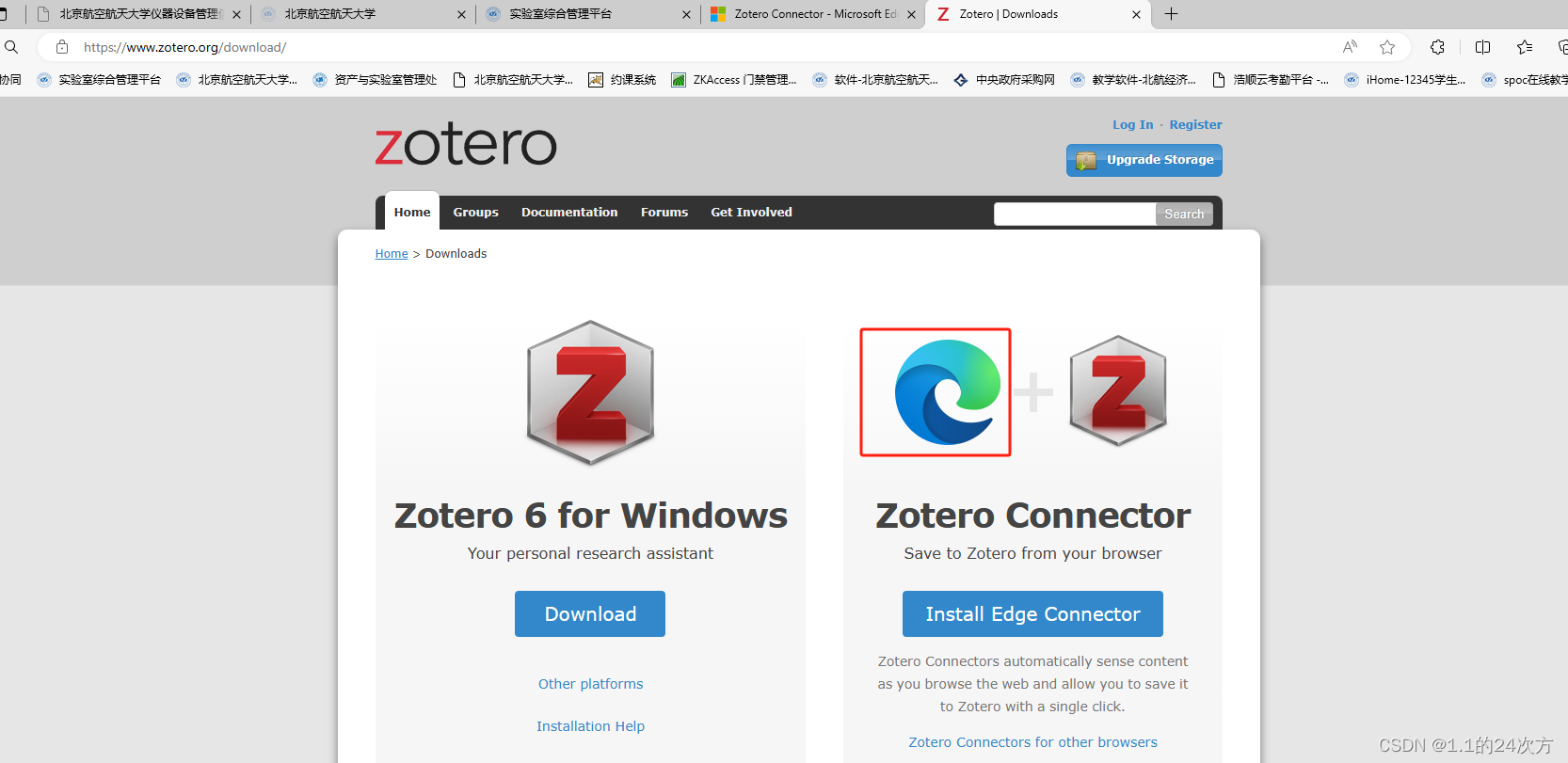Image resolution: width=1568 pixels, height=763 pixels.
Task: Select the Home navigation tab
Action: tap(412, 212)
